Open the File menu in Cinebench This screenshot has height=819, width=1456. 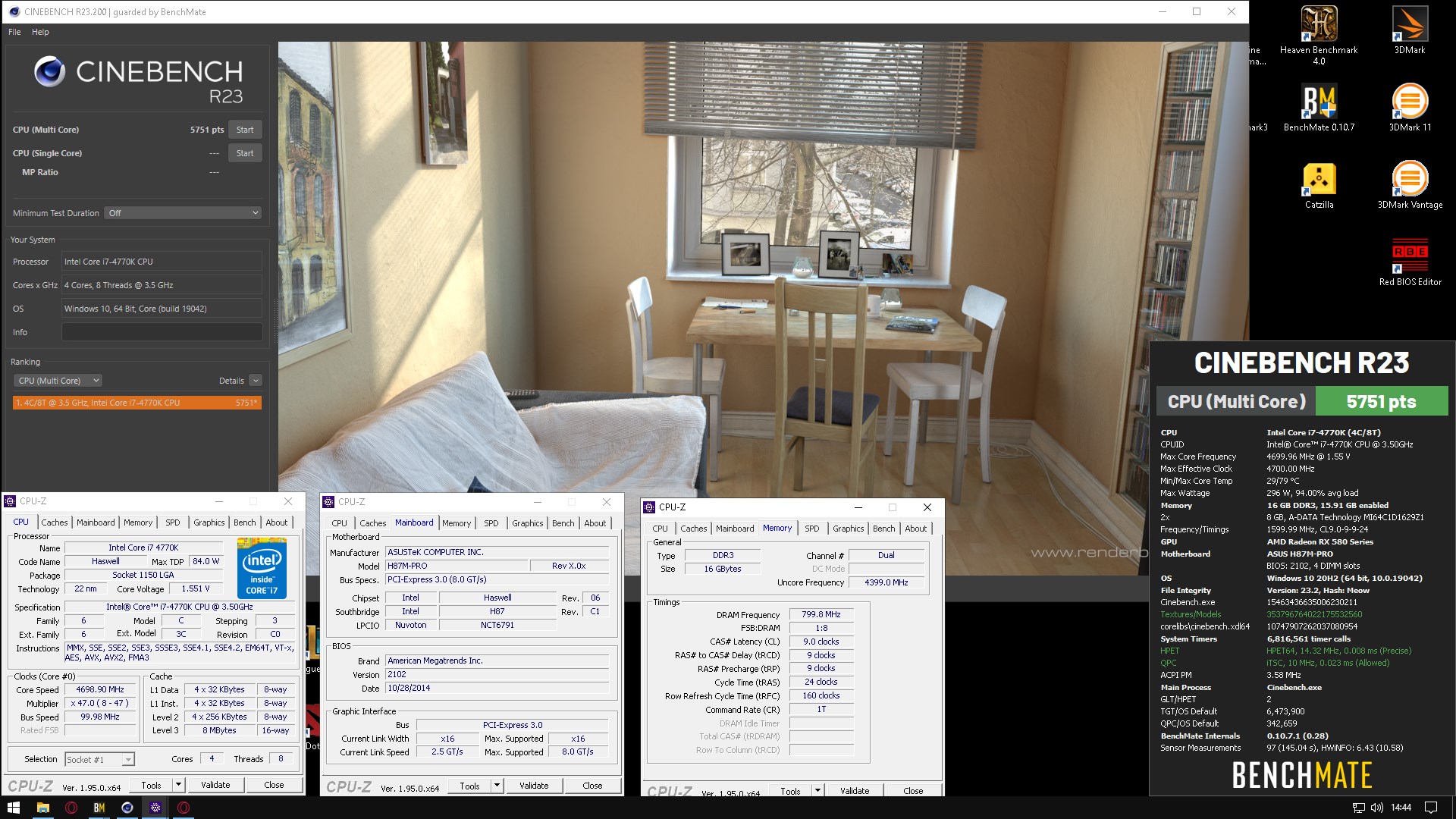point(14,32)
